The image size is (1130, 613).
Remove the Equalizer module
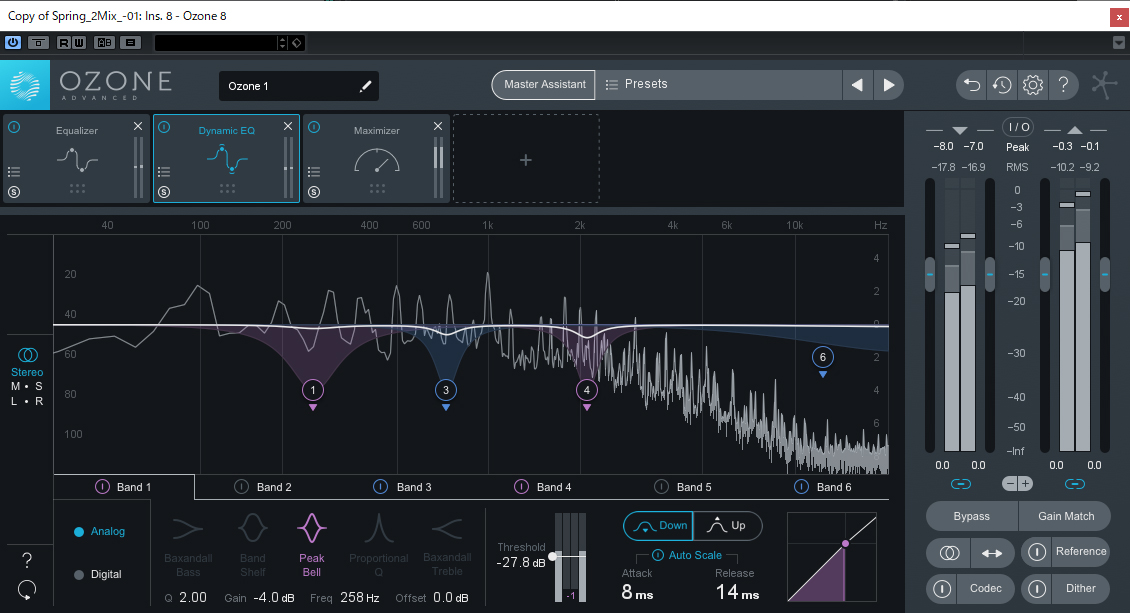coord(138,126)
